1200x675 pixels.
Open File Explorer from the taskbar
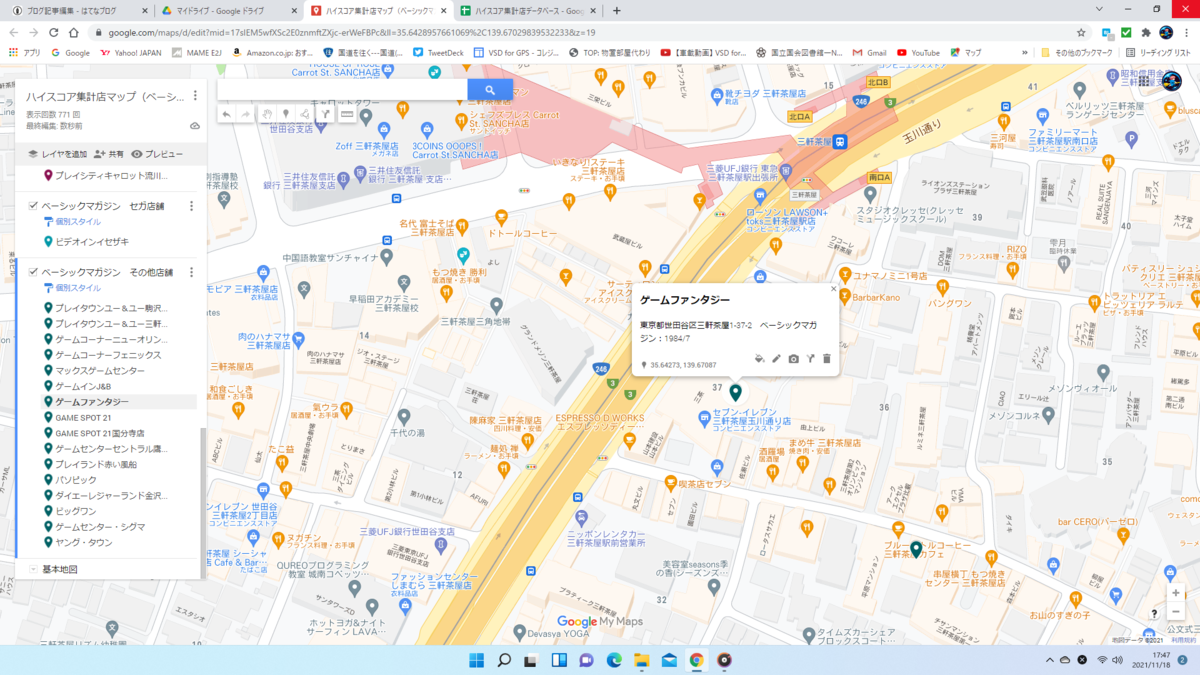coord(641,660)
